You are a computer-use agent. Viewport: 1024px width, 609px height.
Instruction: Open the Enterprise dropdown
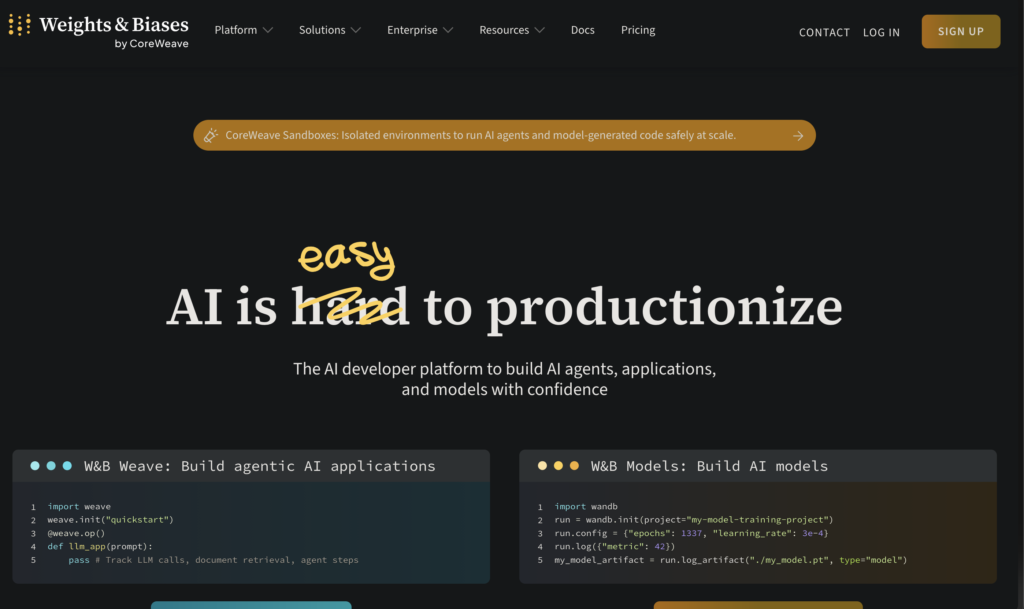point(420,30)
